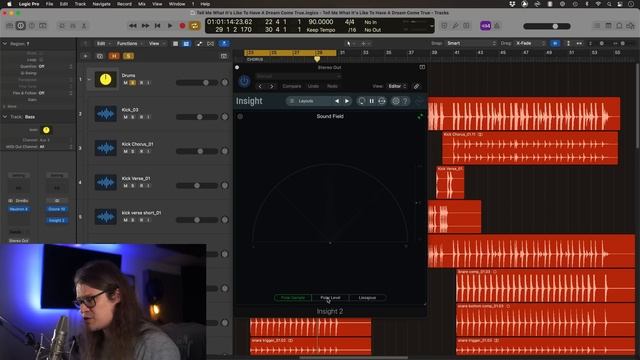Solo the Drums track
This screenshot has width=640, height=360.
click(133, 83)
